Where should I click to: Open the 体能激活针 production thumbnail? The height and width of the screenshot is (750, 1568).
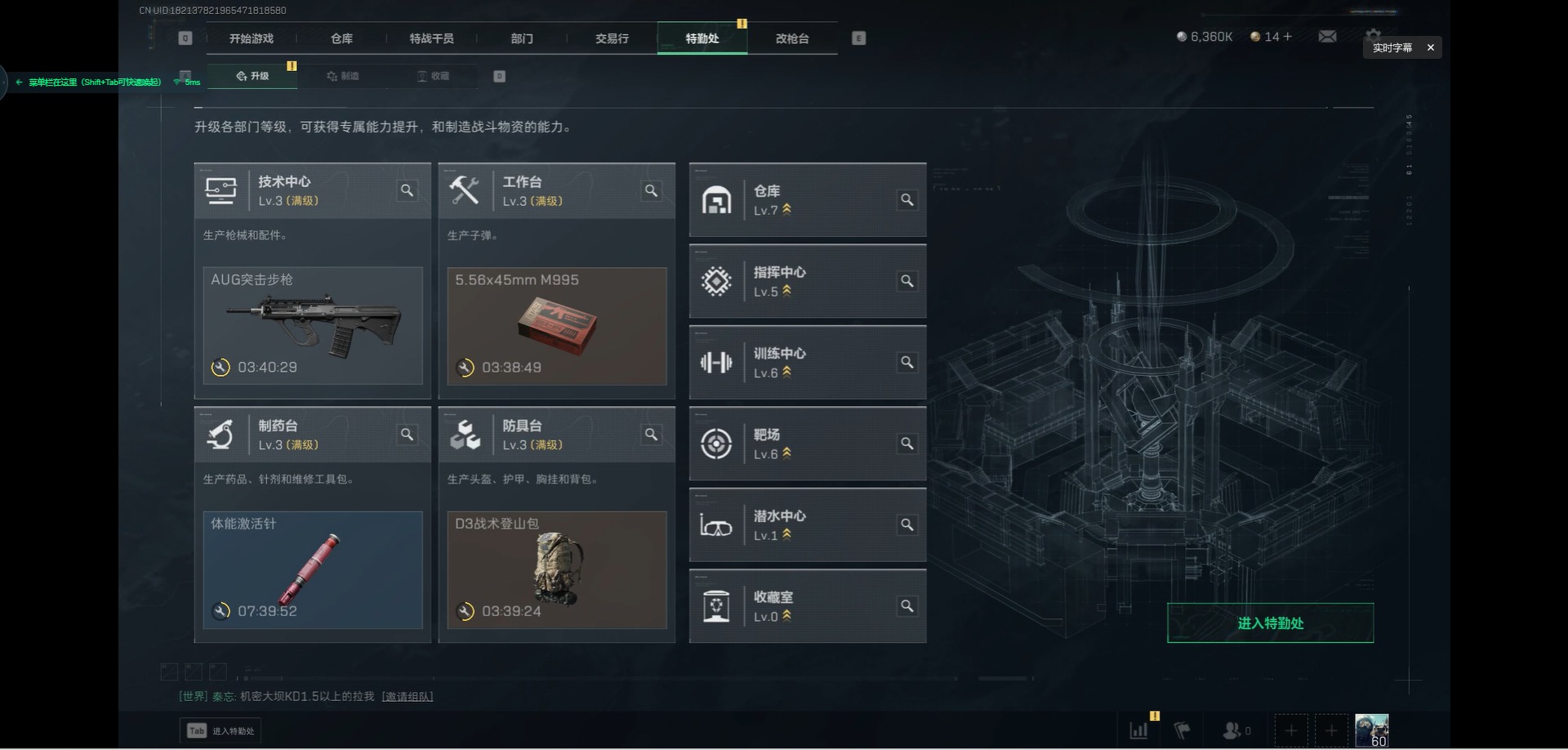coord(313,570)
